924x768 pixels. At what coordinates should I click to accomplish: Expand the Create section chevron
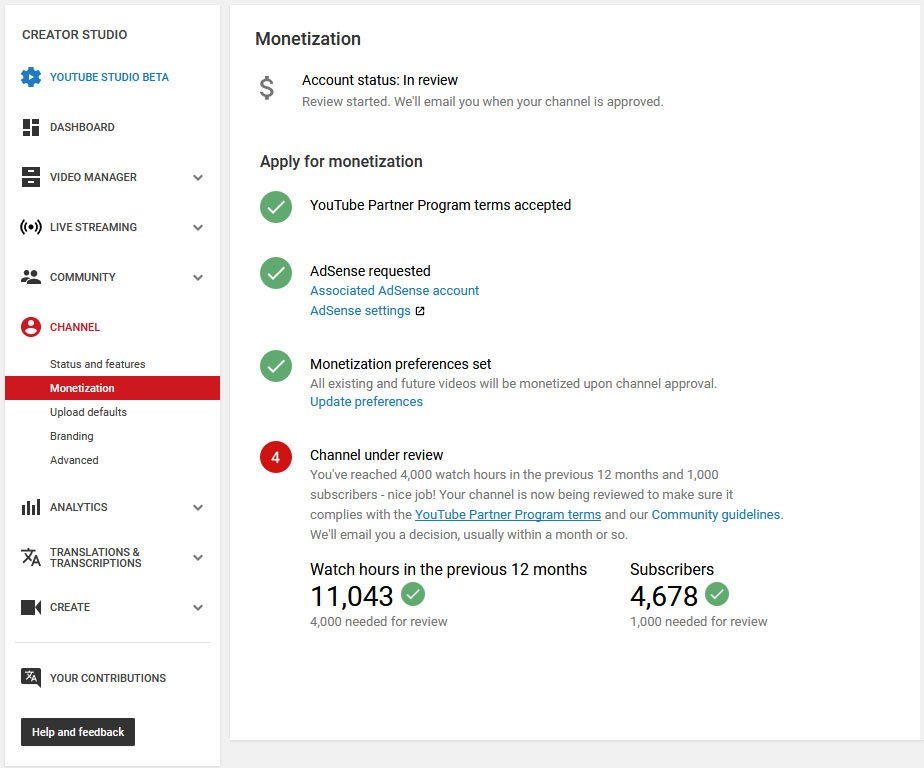[198, 608]
